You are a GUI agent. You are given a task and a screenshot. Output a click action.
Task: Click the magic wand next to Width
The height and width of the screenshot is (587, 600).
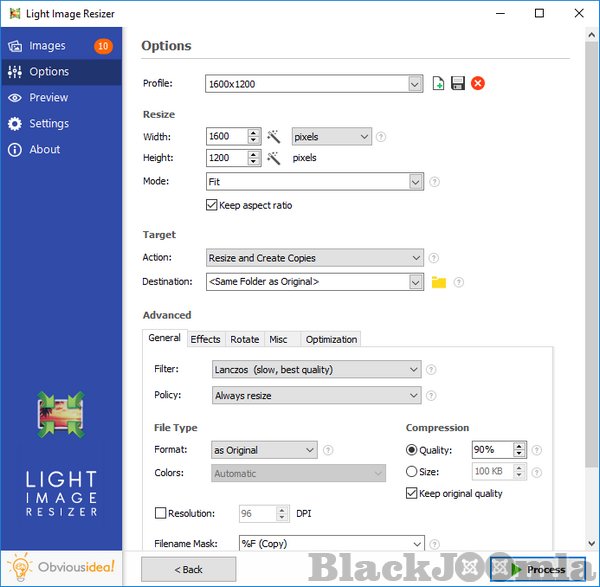click(272, 137)
